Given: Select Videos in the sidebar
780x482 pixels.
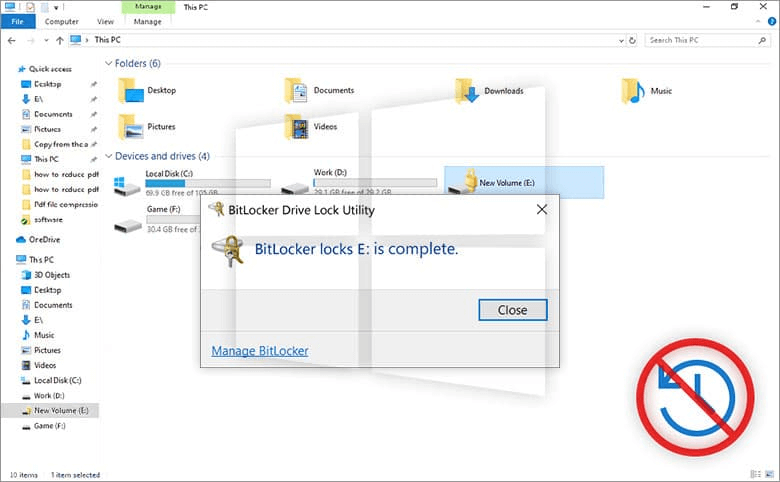Looking at the screenshot, I should 39,365.
